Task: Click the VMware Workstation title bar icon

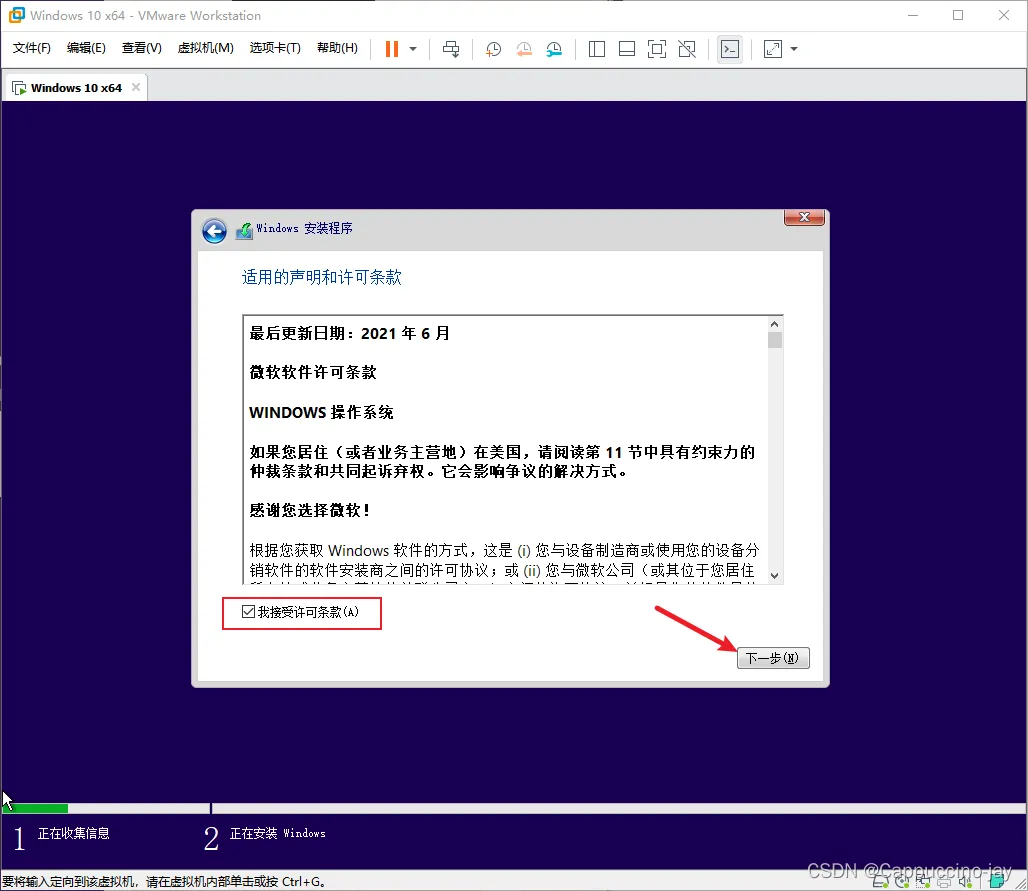Action: [x=16, y=15]
